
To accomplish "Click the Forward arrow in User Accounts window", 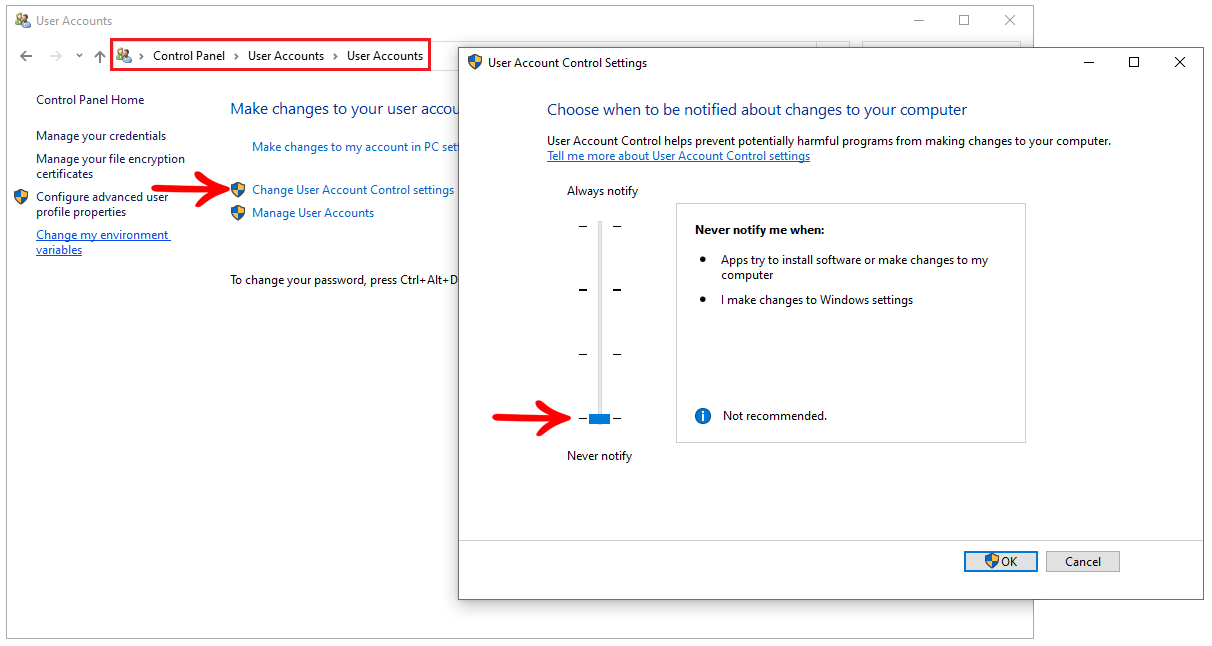I will click(x=56, y=56).
